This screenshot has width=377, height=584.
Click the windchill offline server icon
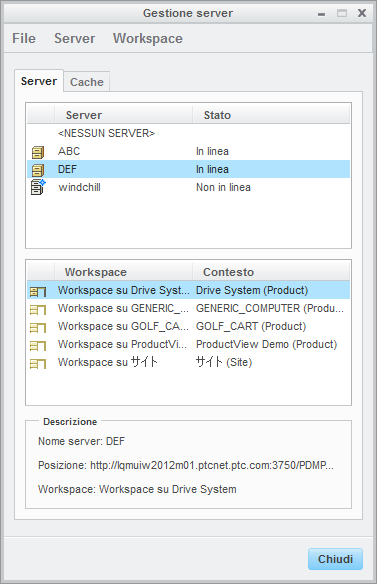click(x=38, y=187)
